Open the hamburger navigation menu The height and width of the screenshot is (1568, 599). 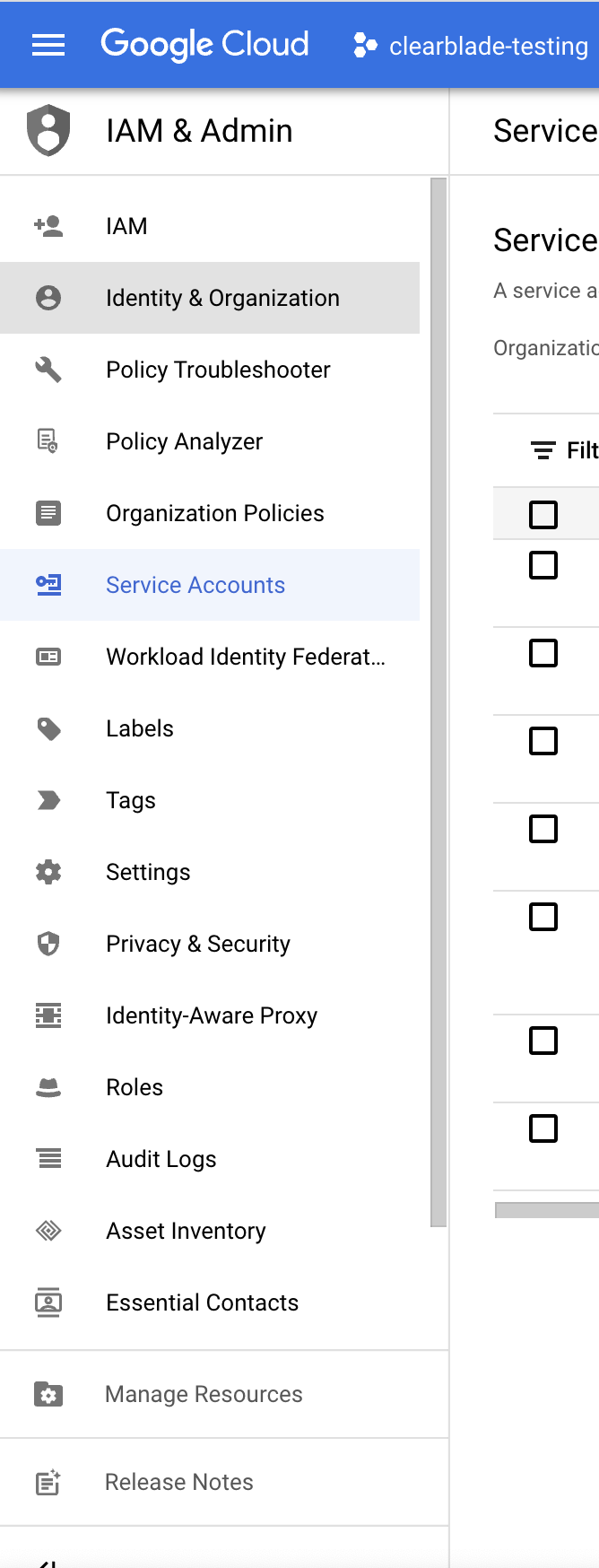point(48,45)
